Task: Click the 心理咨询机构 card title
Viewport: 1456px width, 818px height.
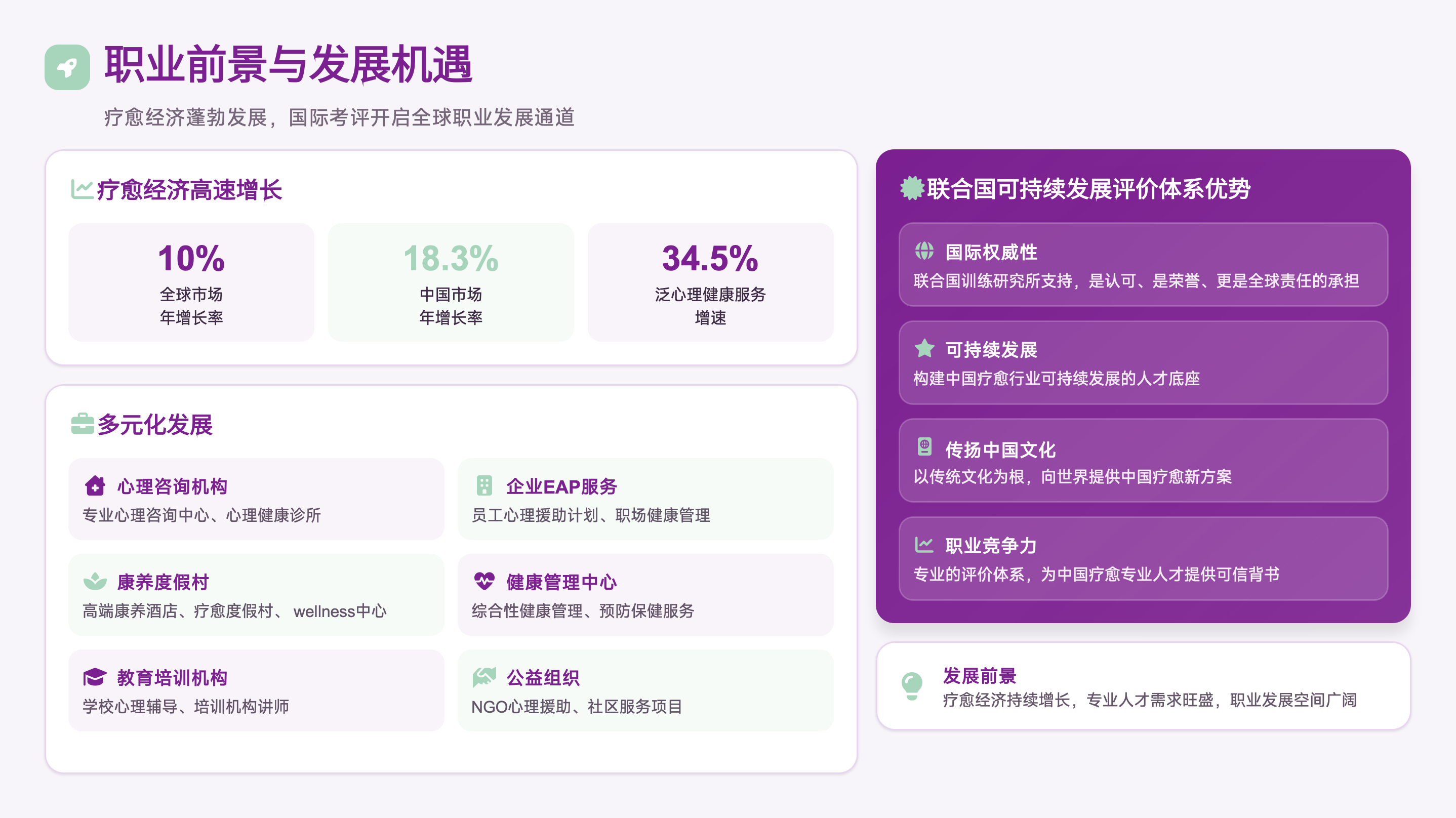Action: tap(173, 486)
